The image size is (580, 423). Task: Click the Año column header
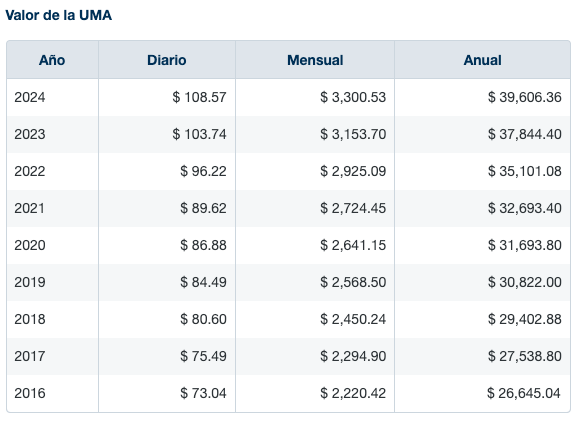(x=52, y=60)
